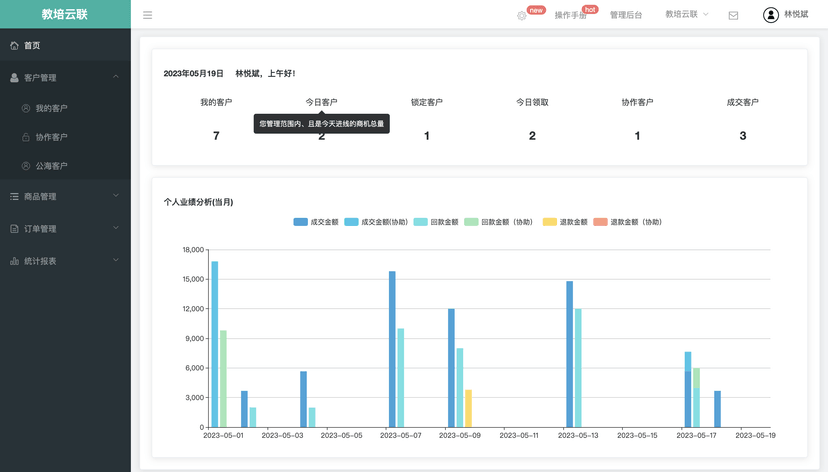
Task: Collapse the 客户管理 sidebar section
Action: tap(116, 77)
